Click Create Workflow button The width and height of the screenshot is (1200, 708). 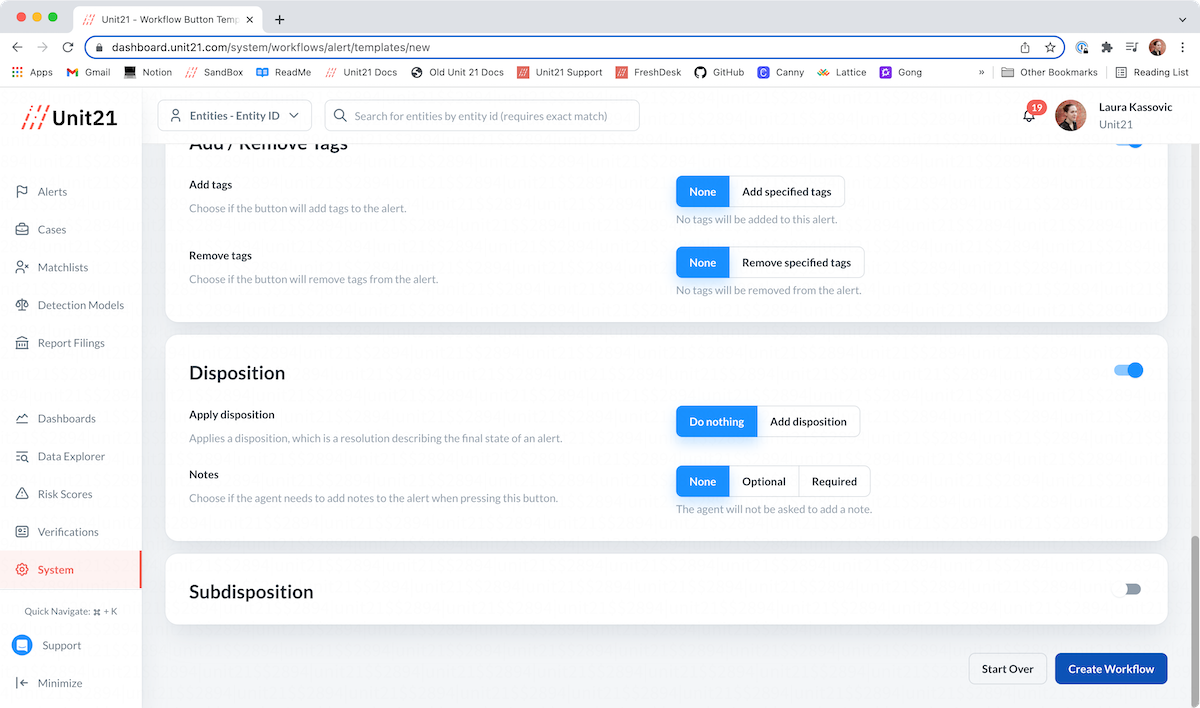pos(1111,669)
